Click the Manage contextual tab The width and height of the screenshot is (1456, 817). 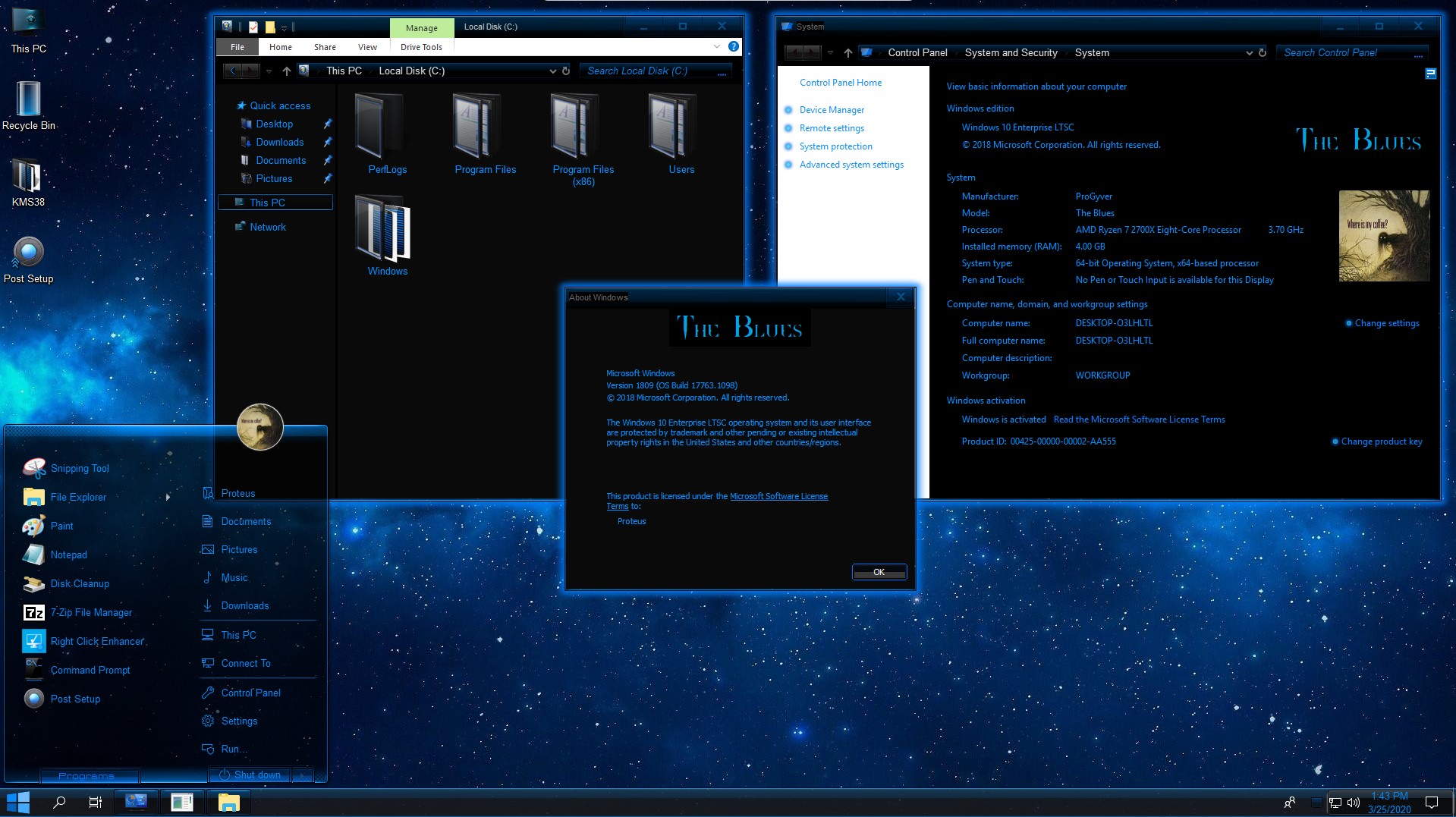tap(421, 28)
